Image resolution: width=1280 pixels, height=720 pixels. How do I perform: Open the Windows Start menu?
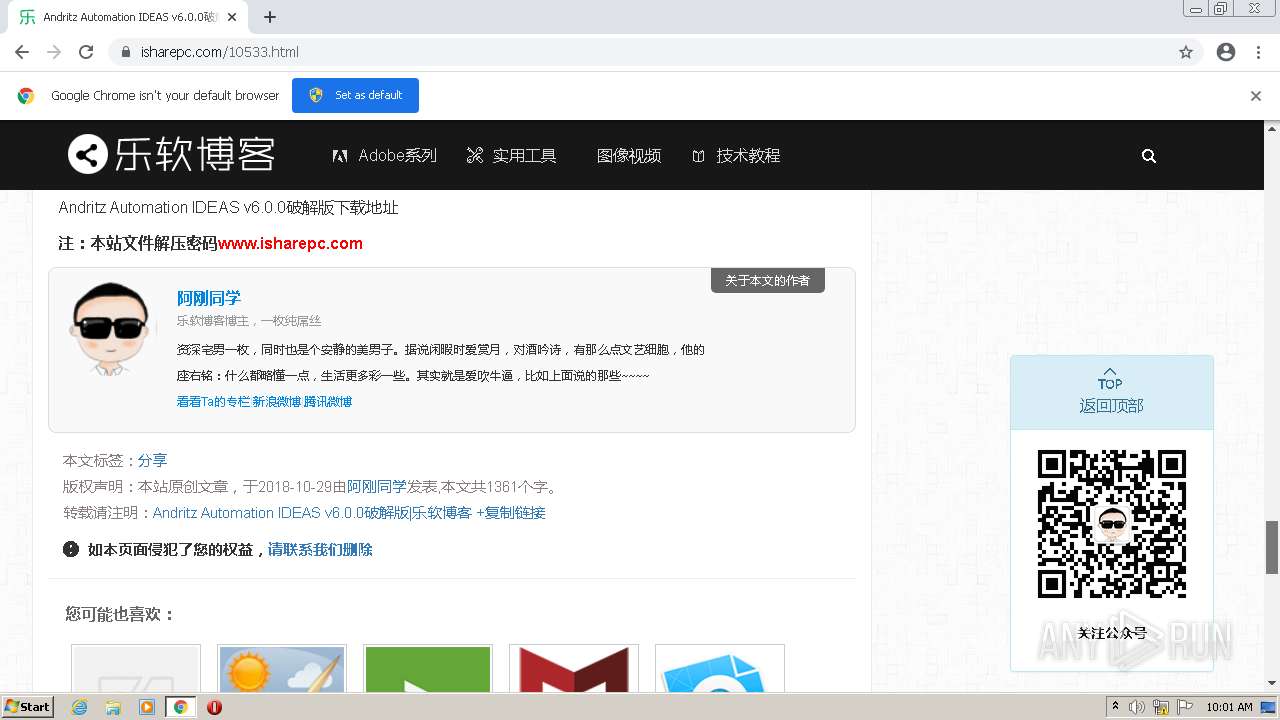27,706
